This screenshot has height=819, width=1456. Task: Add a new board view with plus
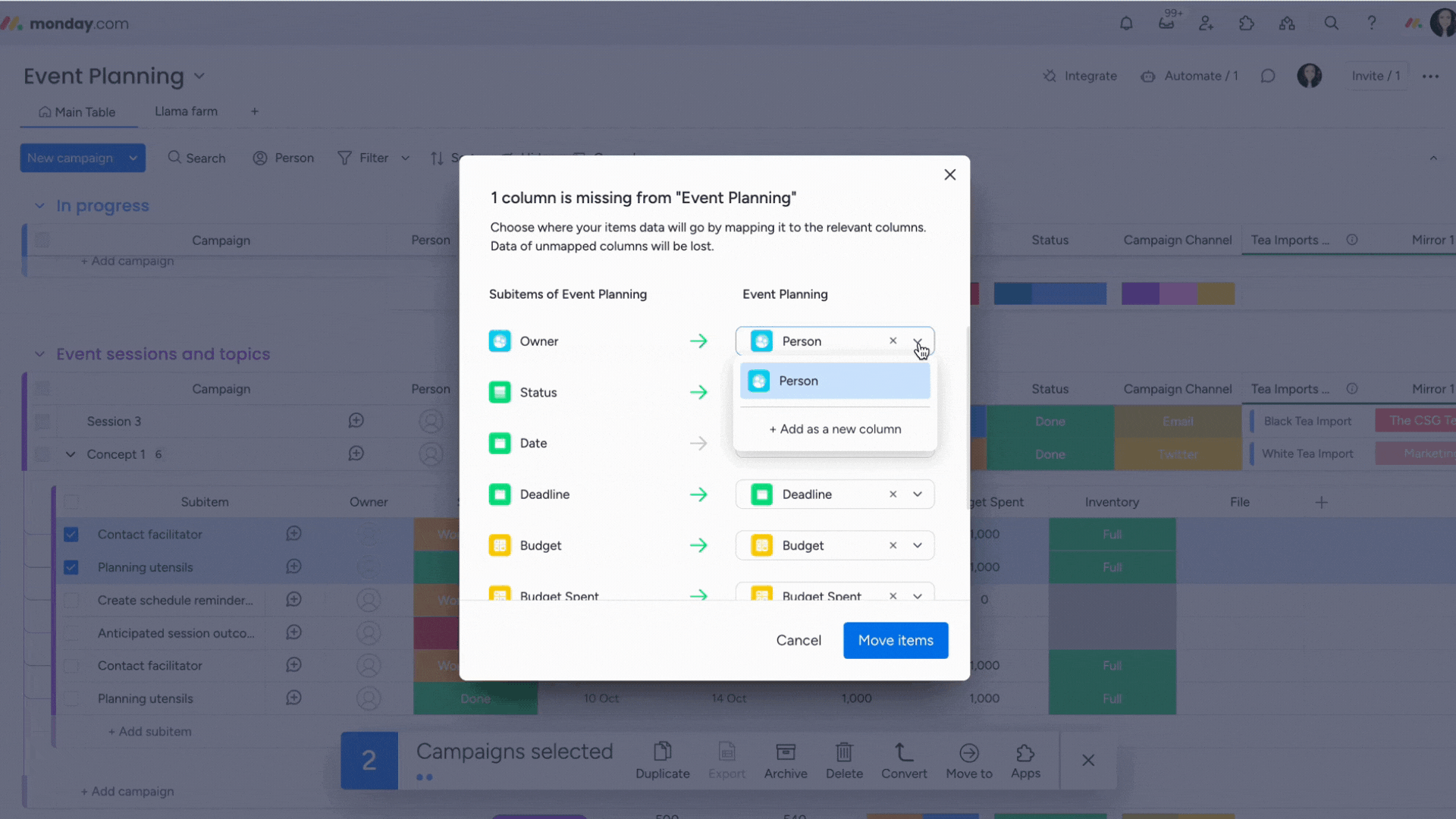(x=255, y=111)
